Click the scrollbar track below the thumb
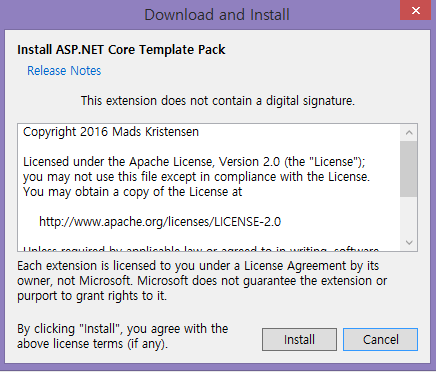The image size is (436, 372). tap(409, 215)
